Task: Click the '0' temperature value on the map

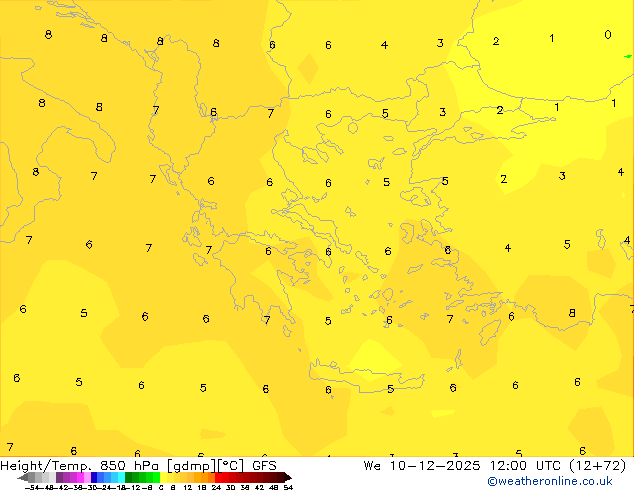Action: click(608, 35)
